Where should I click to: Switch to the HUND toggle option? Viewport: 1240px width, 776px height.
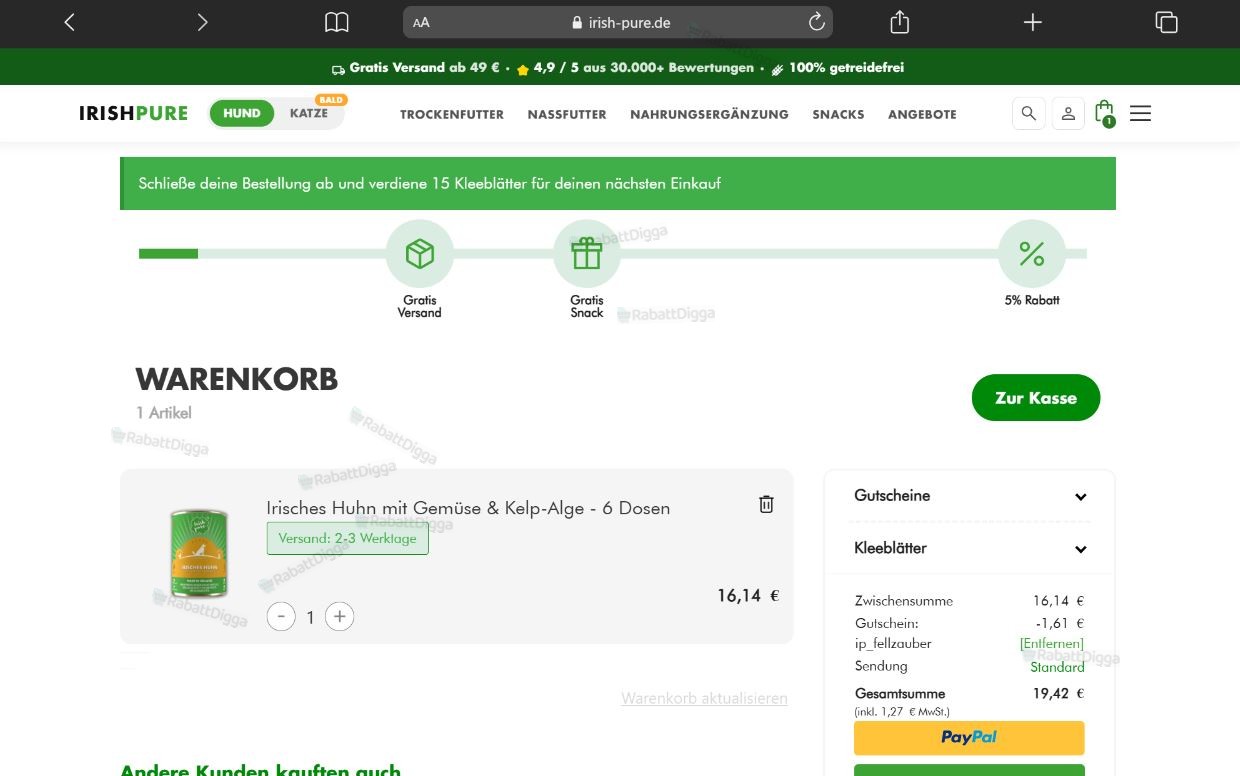point(242,114)
